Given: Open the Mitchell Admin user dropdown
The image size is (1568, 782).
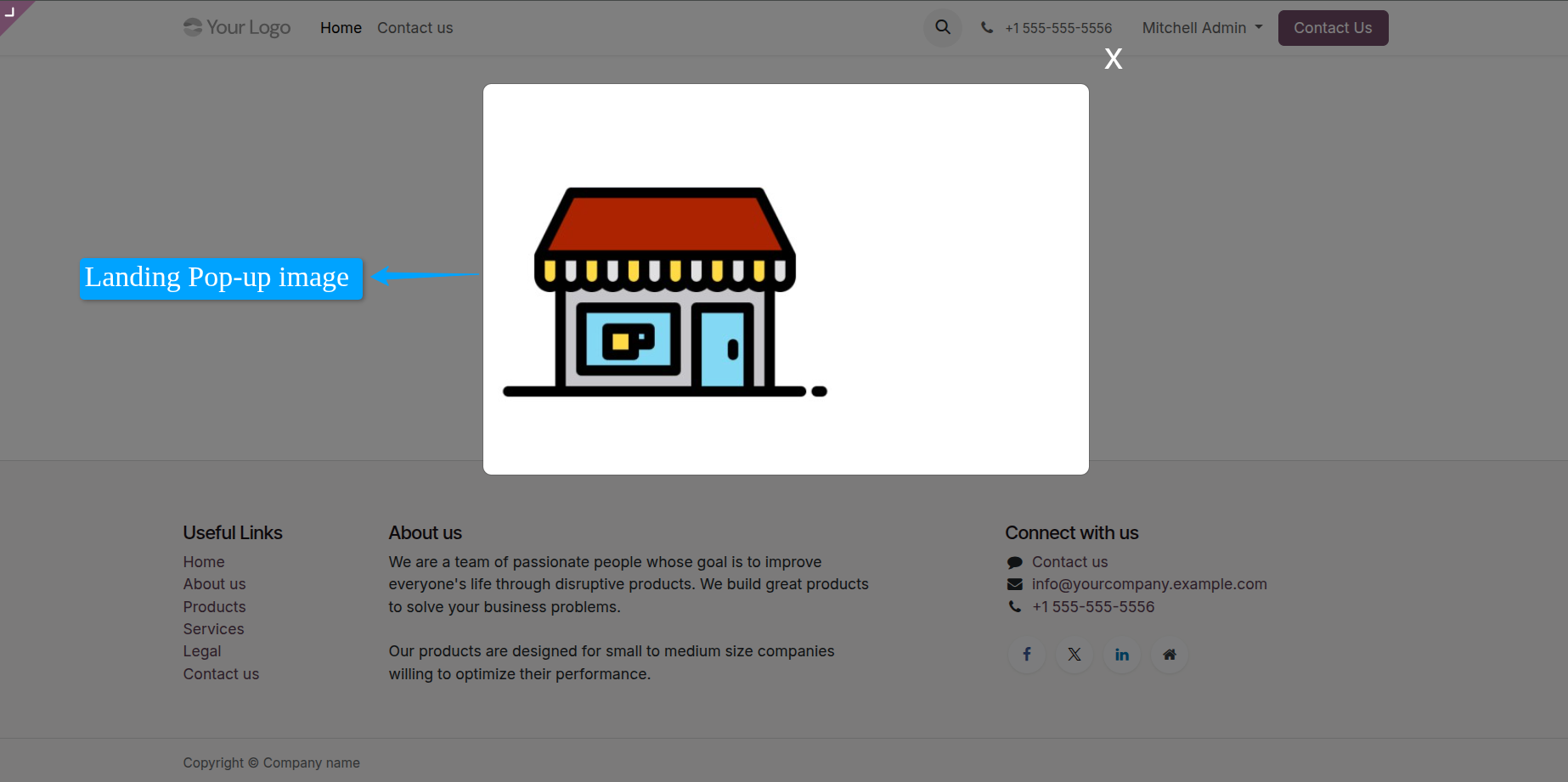Looking at the screenshot, I should pos(1202,28).
